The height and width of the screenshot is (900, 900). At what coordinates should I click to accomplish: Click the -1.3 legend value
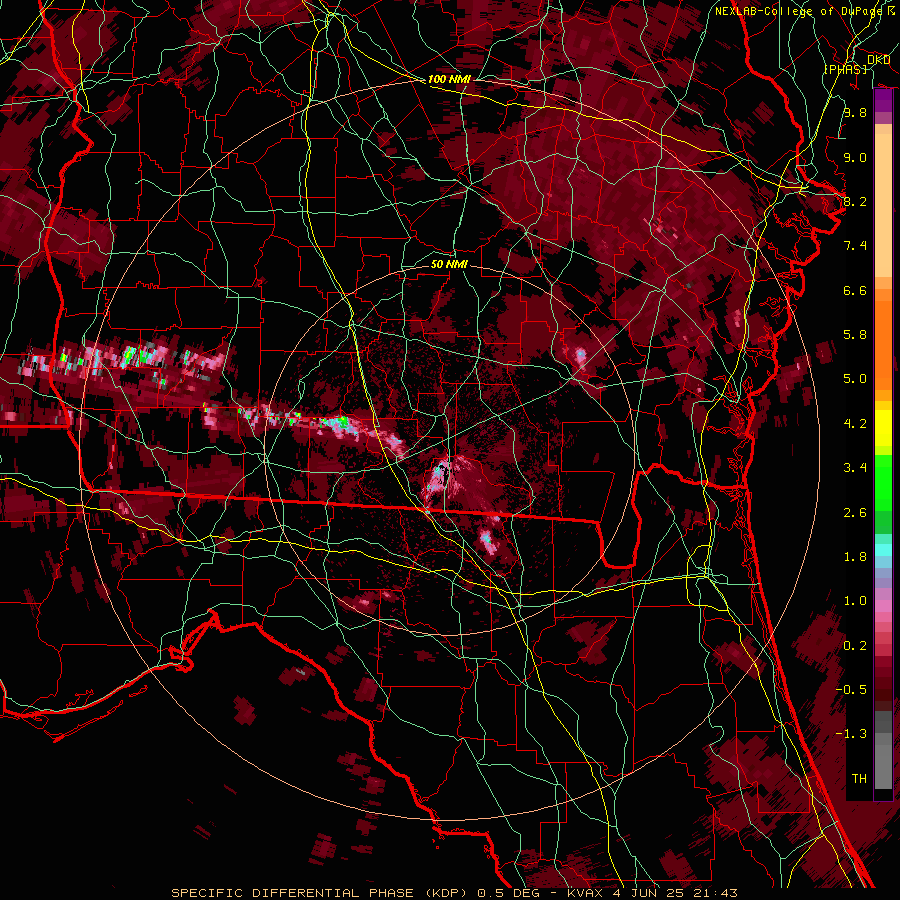851,734
